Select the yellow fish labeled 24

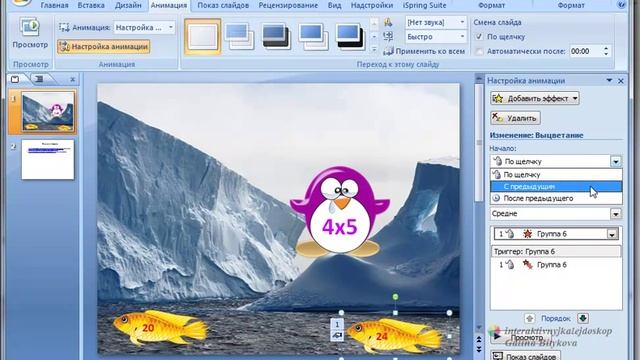click(395, 335)
